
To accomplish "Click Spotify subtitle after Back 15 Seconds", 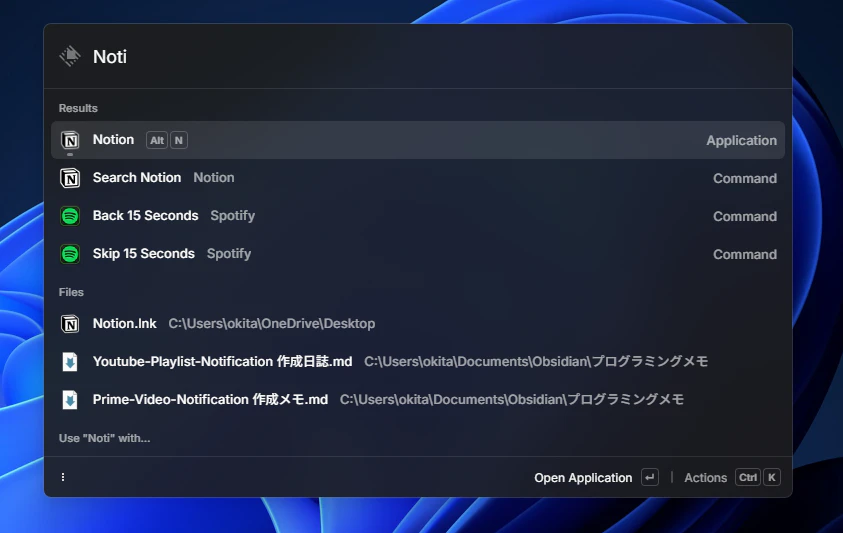I will pyautogui.click(x=232, y=216).
